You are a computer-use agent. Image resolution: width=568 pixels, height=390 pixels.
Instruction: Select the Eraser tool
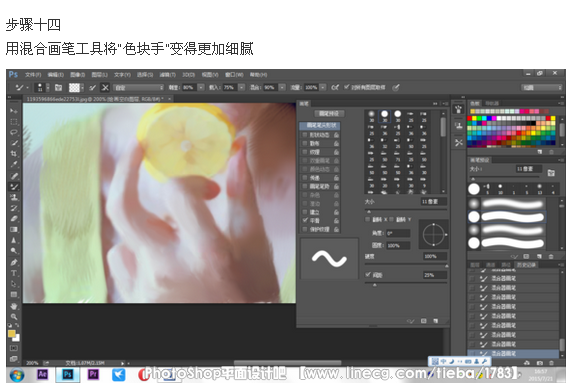[14, 218]
